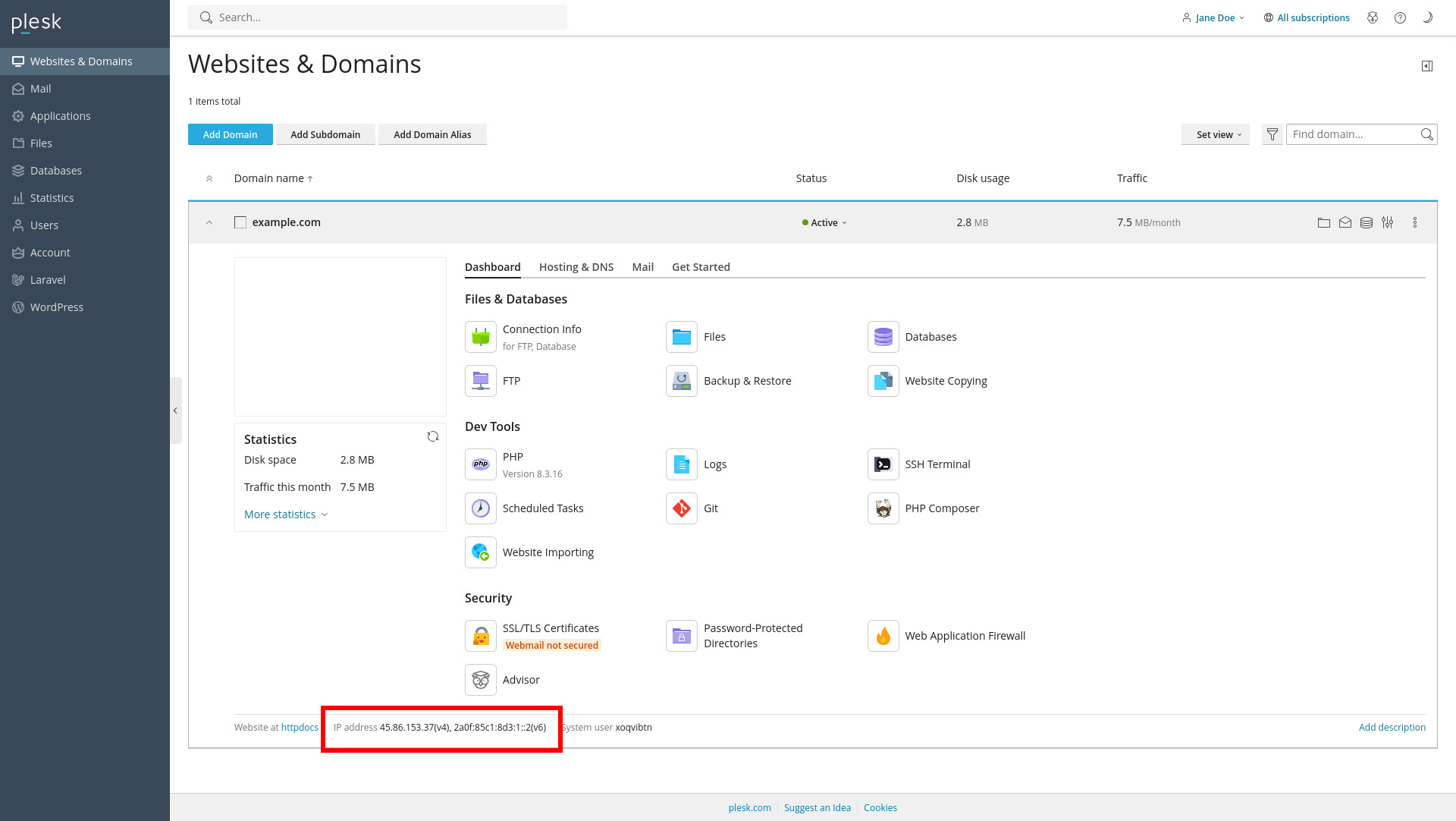Open WordPress in the sidebar
The height and width of the screenshot is (821, 1456).
[x=85, y=307]
